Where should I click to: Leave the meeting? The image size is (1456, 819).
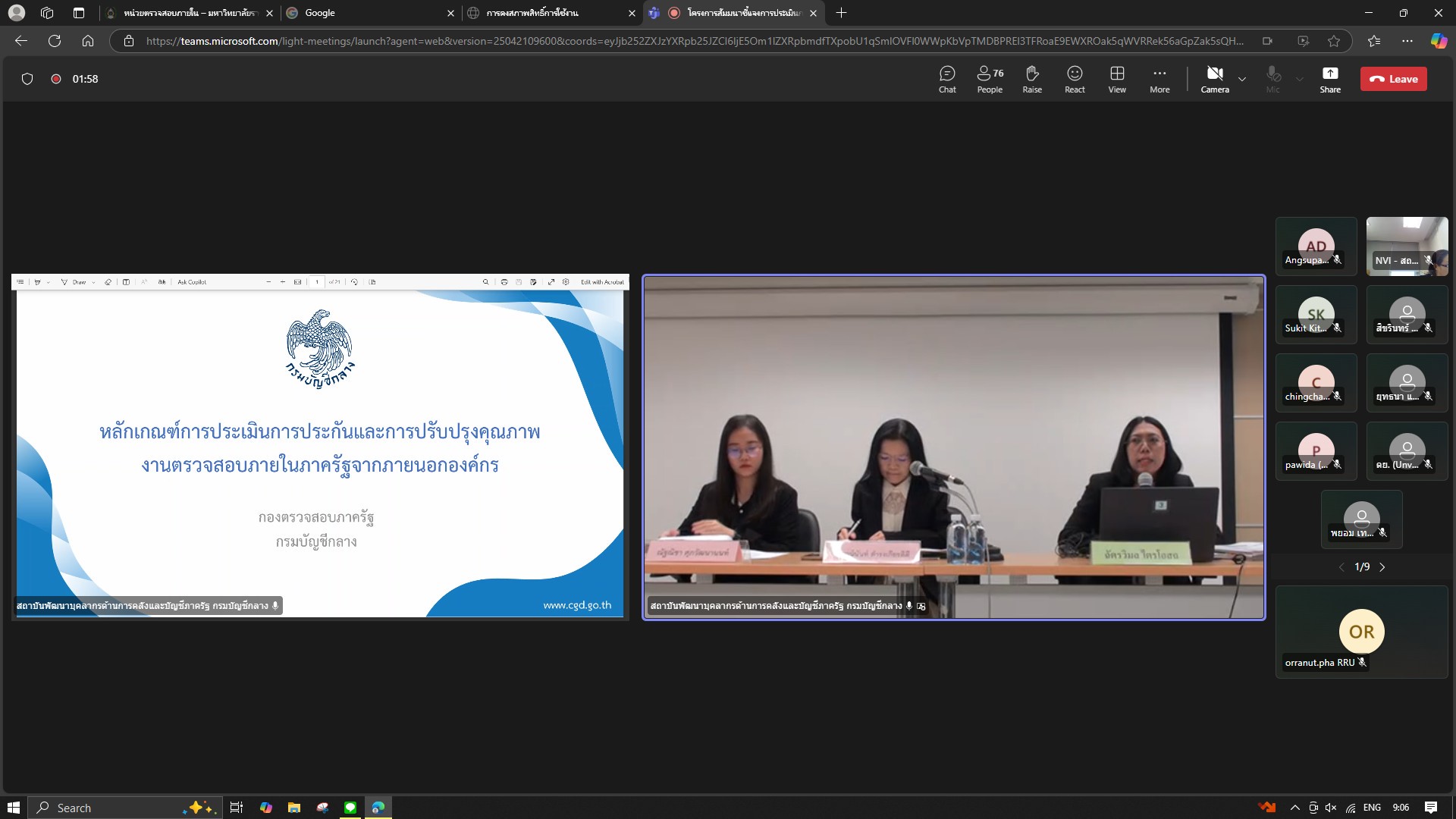pyautogui.click(x=1393, y=79)
